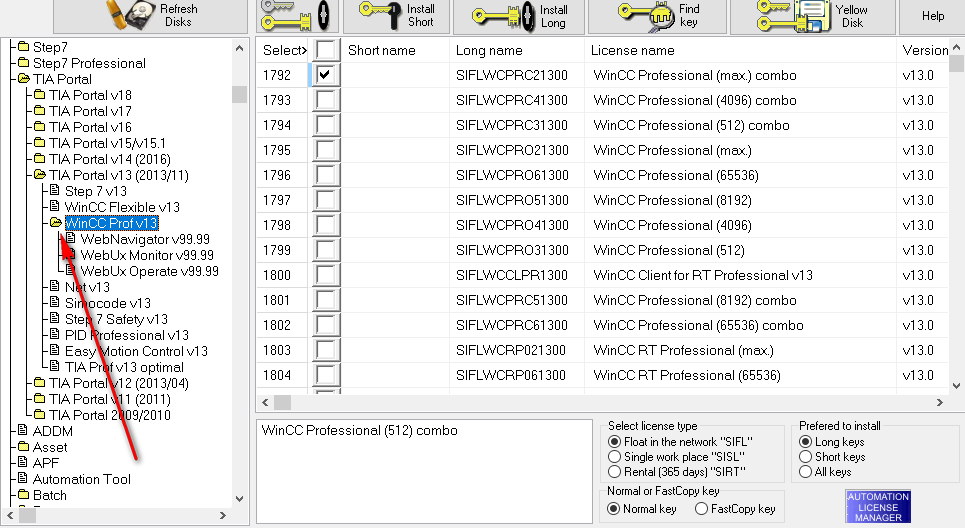This screenshot has width=965, height=528.
Task: Check the checkbox for row 1798
Action: point(326,225)
